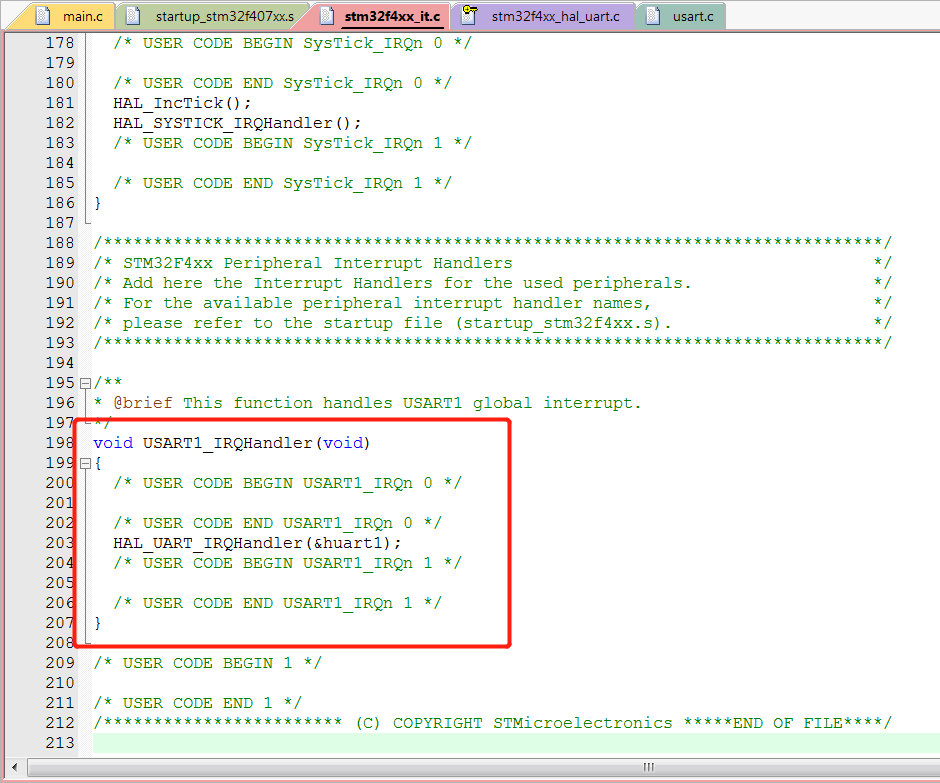Screen dimensions: 940x783
Task: Click the 'For the available peripheral' comment line
Action: (372, 303)
